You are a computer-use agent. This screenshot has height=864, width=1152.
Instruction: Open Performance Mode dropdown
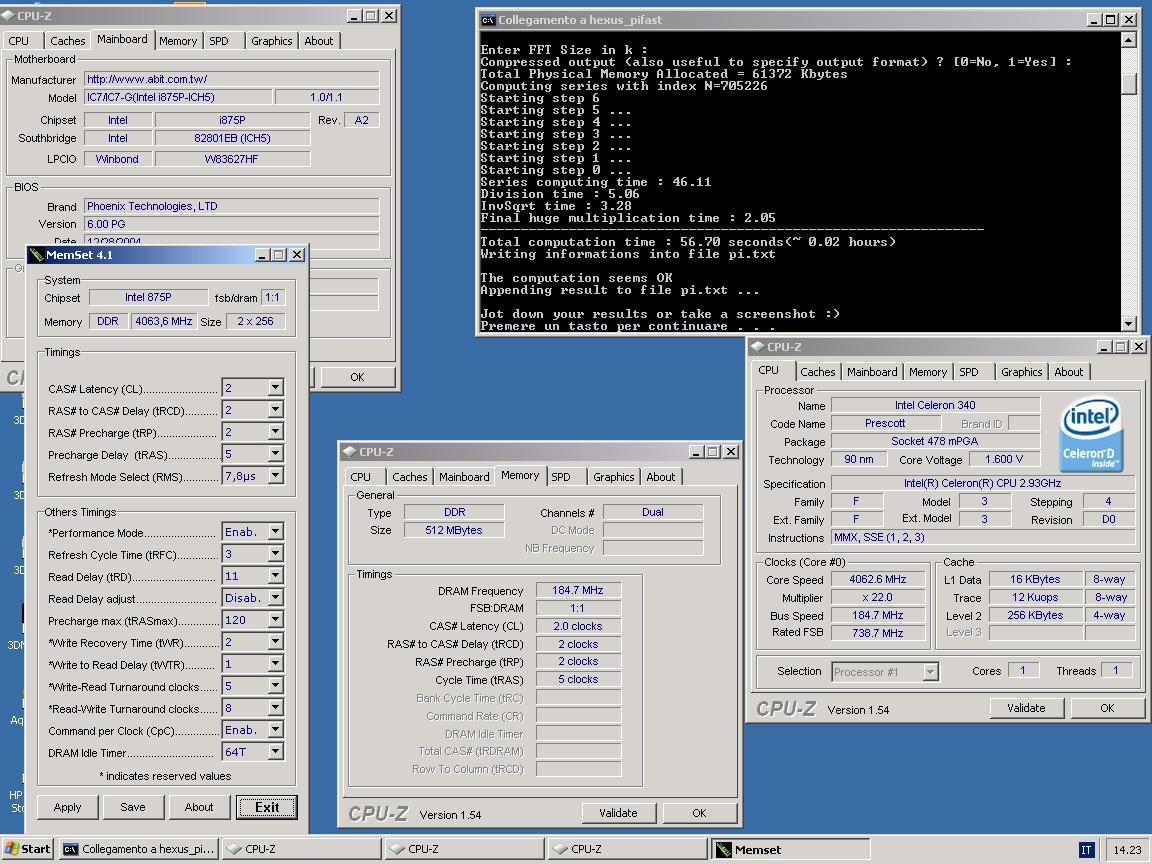pyautogui.click(x=276, y=531)
